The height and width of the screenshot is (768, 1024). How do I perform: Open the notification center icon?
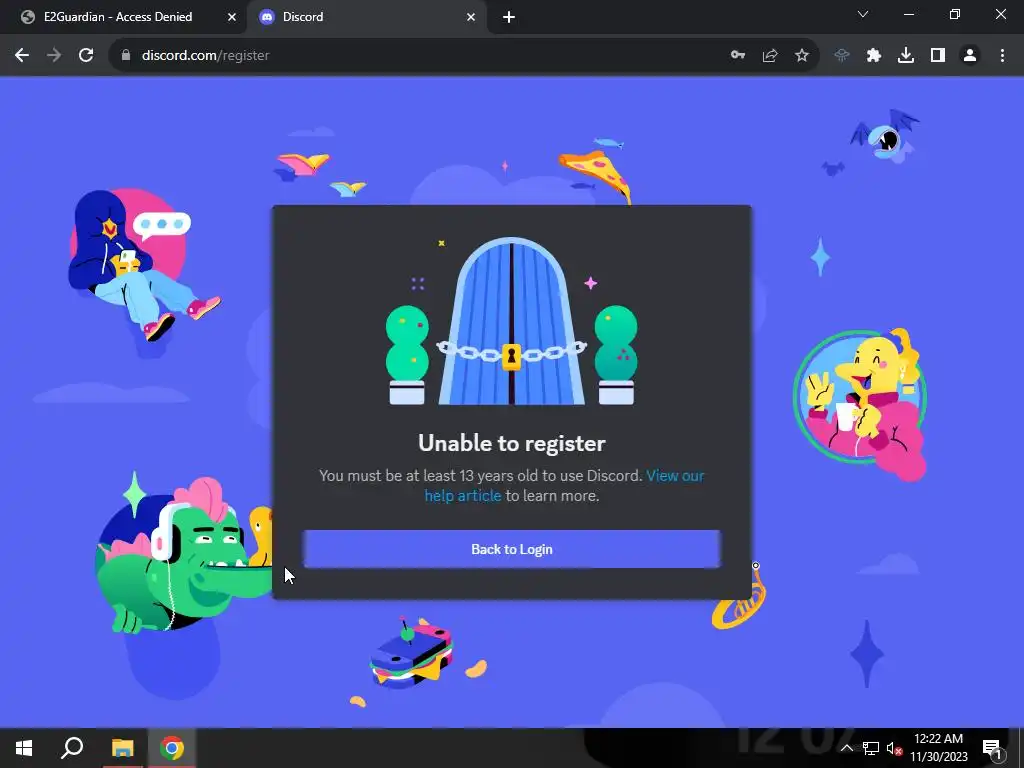tap(992, 748)
